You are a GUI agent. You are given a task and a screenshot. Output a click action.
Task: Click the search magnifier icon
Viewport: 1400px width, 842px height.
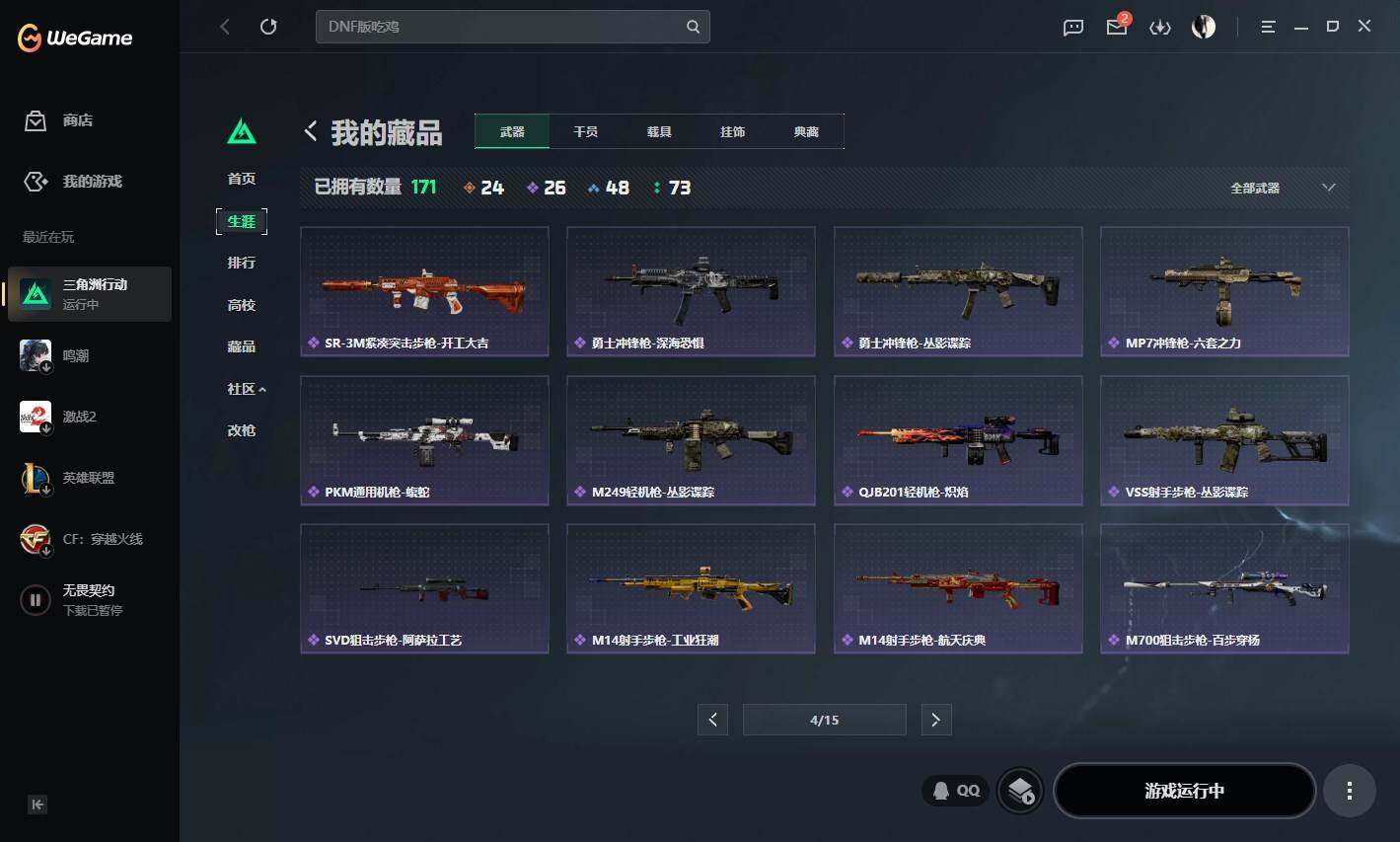[x=694, y=27]
